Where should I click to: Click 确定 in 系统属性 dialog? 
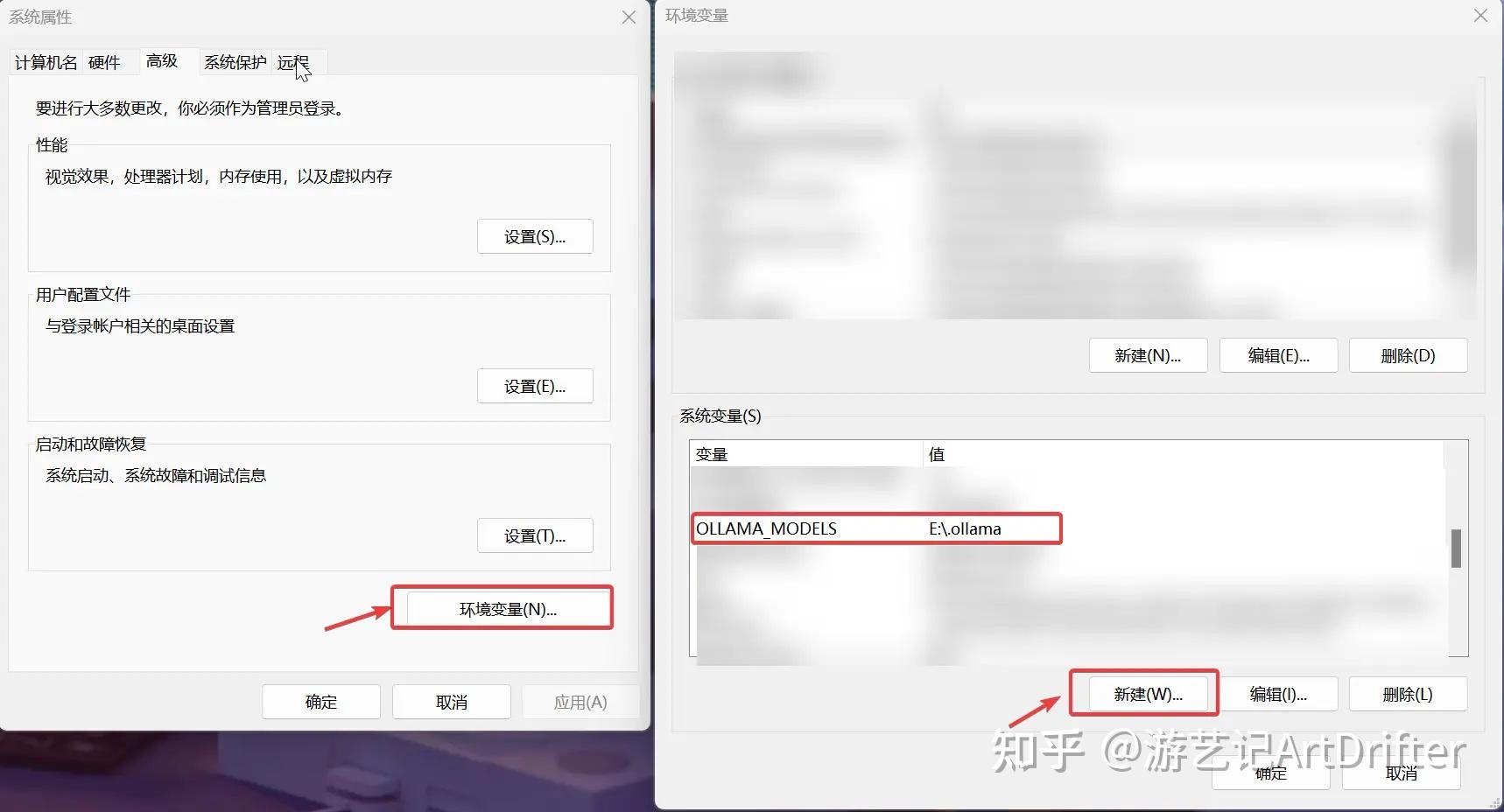(320, 701)
